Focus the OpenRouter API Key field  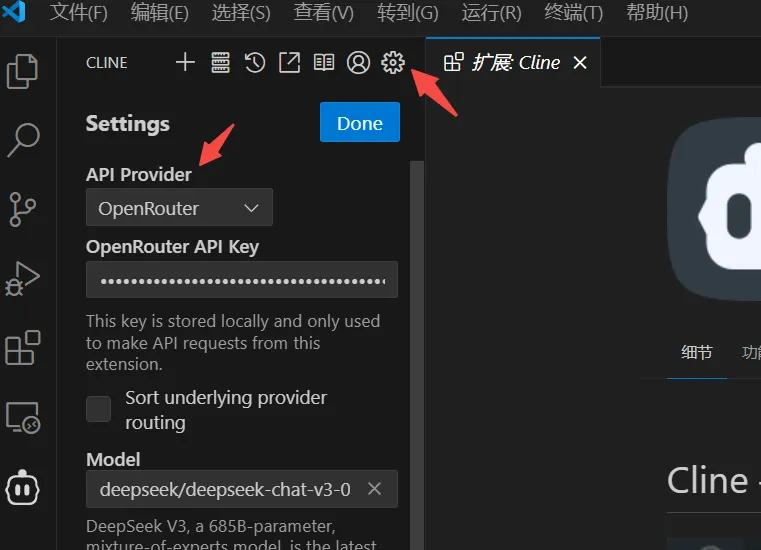coord(242,280)
